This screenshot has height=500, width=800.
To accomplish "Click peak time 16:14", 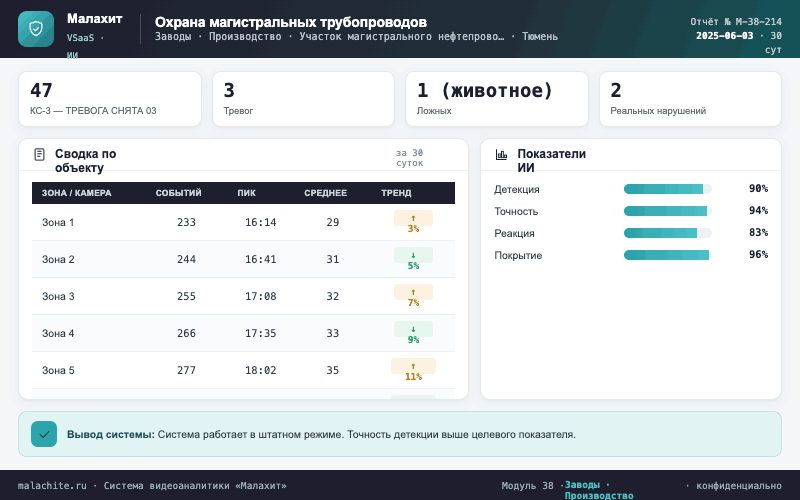I will (261, 222).
